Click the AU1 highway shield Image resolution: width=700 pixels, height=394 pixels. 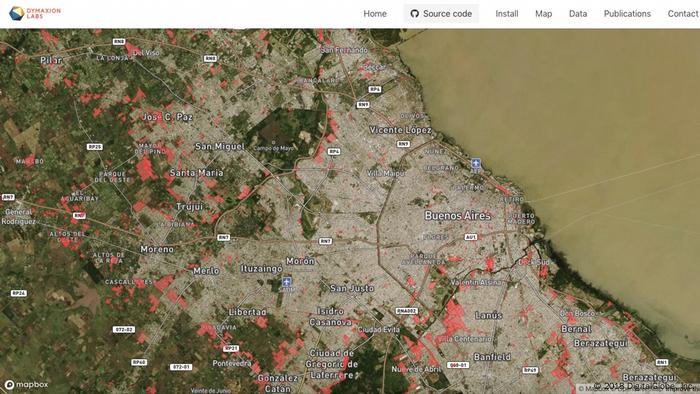[x=471, y=237]
